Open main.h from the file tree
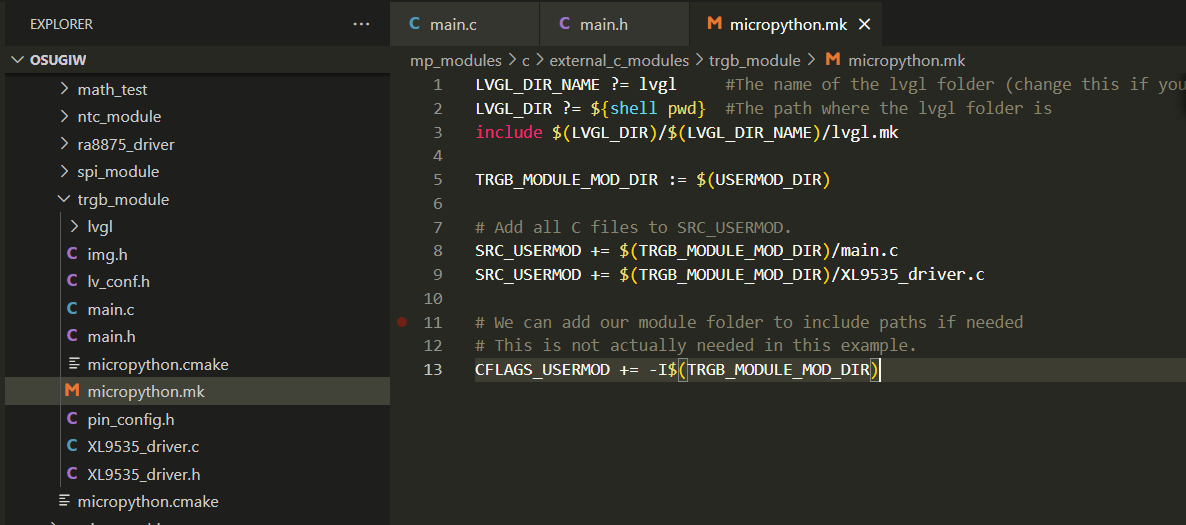The image size is (1186, 525). click(111, 337)
